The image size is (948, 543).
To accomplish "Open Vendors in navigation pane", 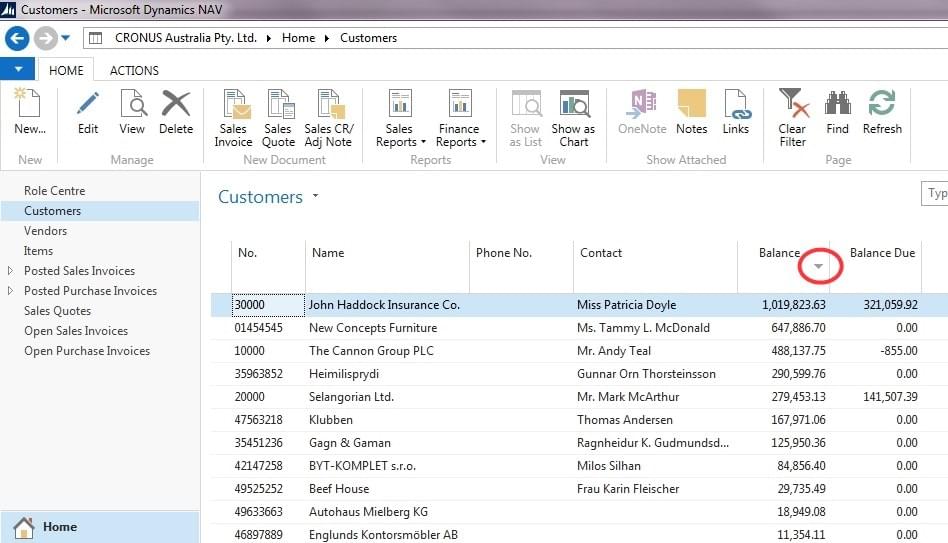I will 45,230.
